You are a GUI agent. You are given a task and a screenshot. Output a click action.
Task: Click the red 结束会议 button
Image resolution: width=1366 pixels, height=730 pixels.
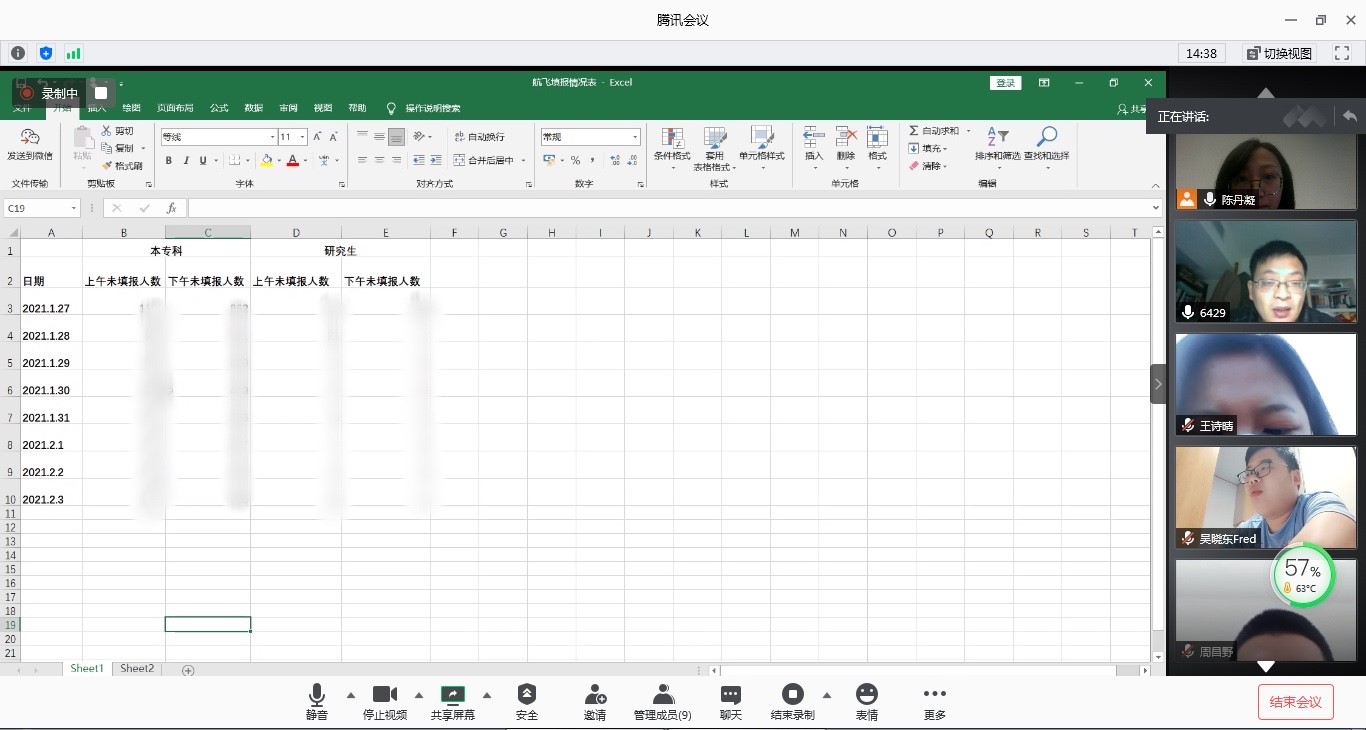coord(1295,702)
